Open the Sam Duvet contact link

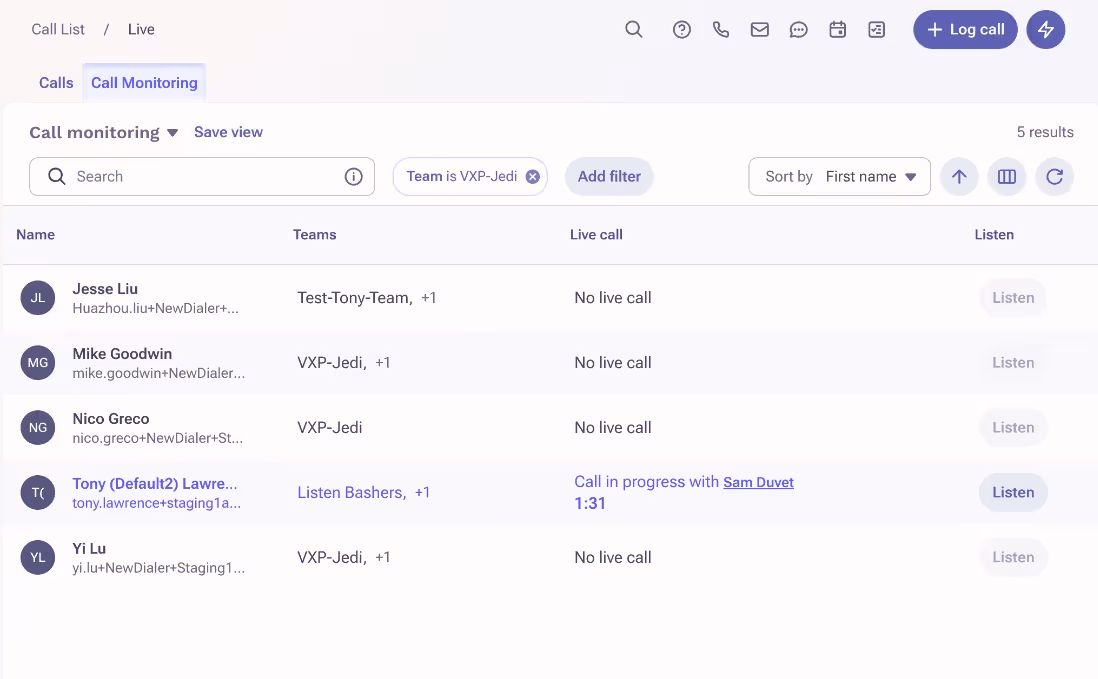tap(758, 482)
